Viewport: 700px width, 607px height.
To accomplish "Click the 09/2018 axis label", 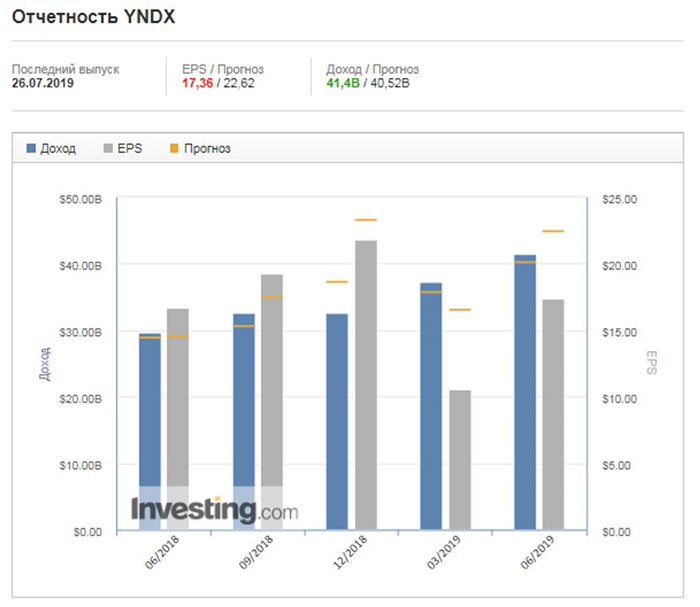I will 256,552.
